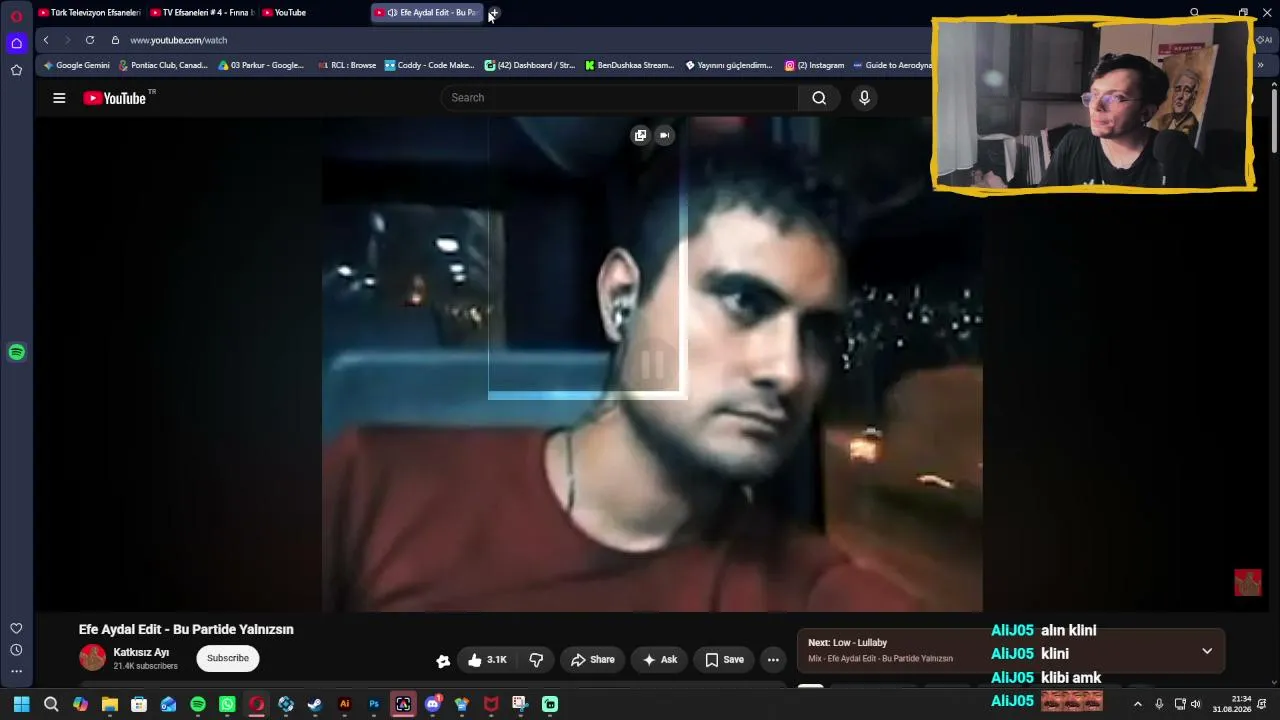Screen dimensions: 1280x720
Task: Open the more actions three-dot menu
Action: click(773, 660)
